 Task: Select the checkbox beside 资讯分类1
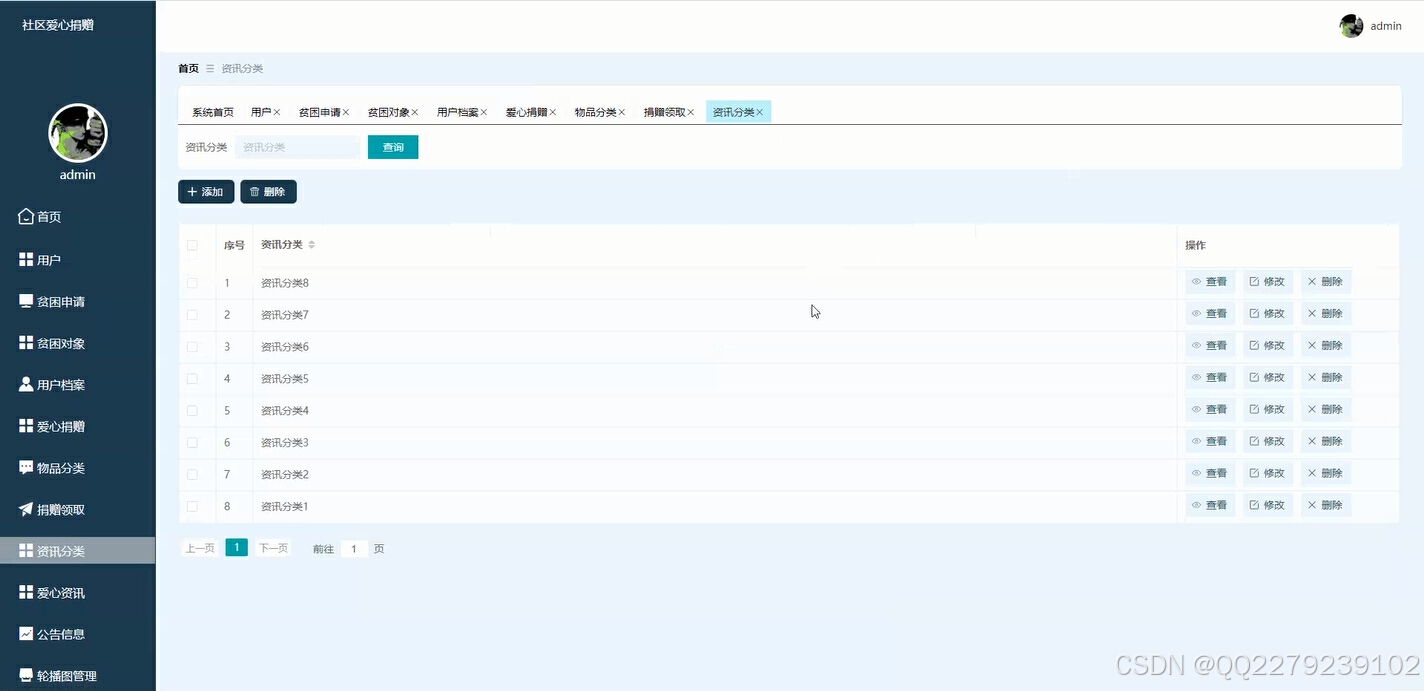pos(193,505)
